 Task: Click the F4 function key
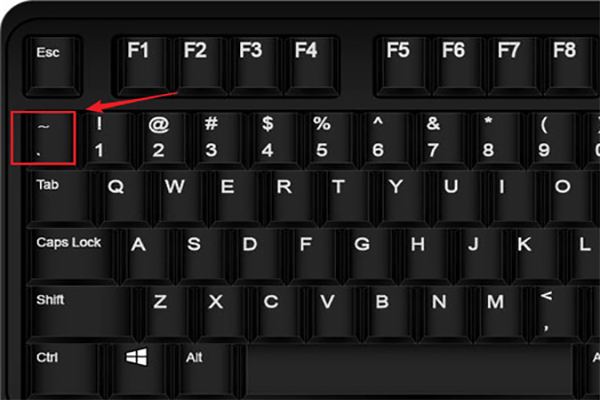[x=310, y=65]
